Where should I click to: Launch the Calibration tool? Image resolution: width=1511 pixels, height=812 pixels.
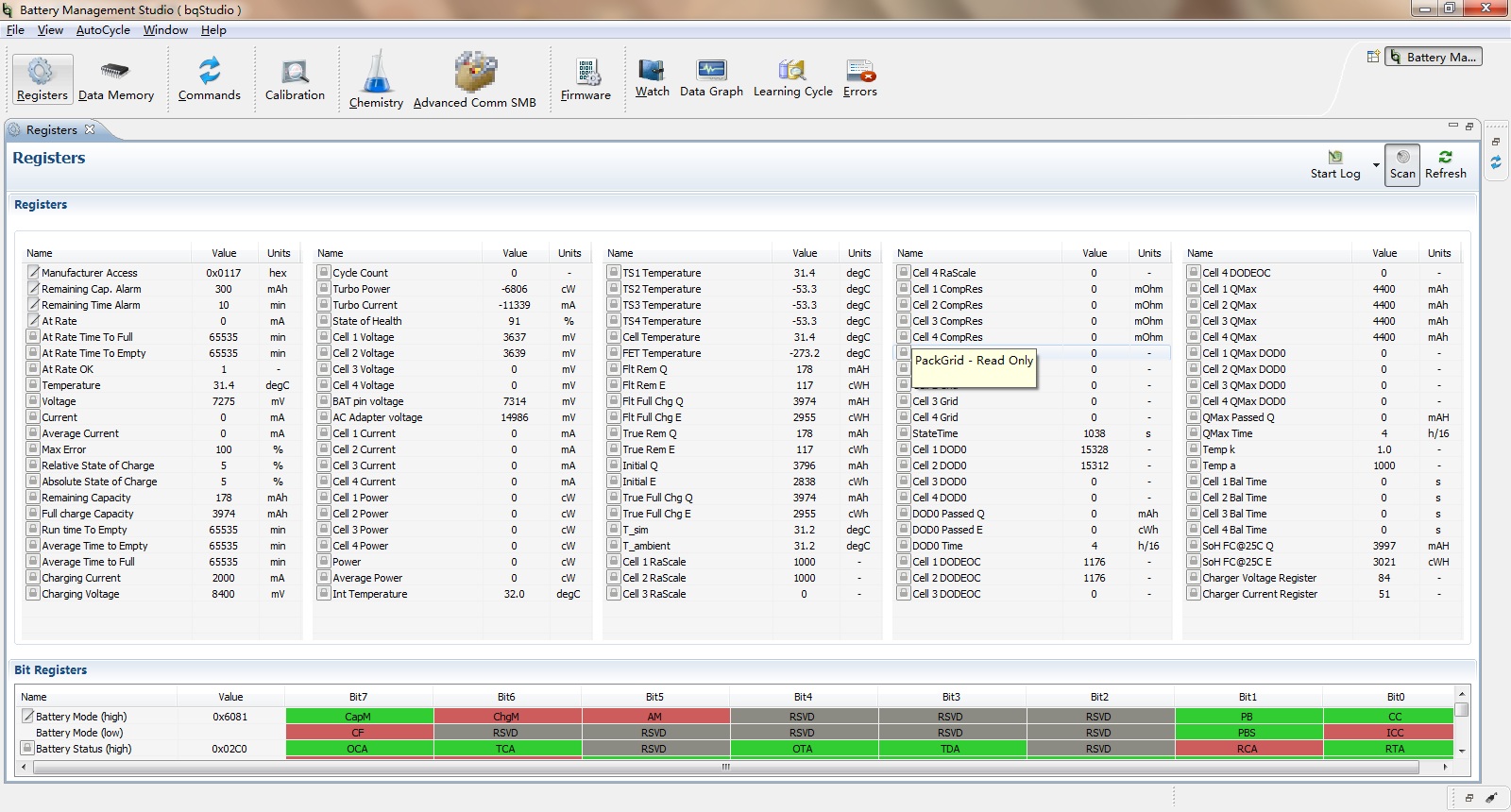pos(295,79)
